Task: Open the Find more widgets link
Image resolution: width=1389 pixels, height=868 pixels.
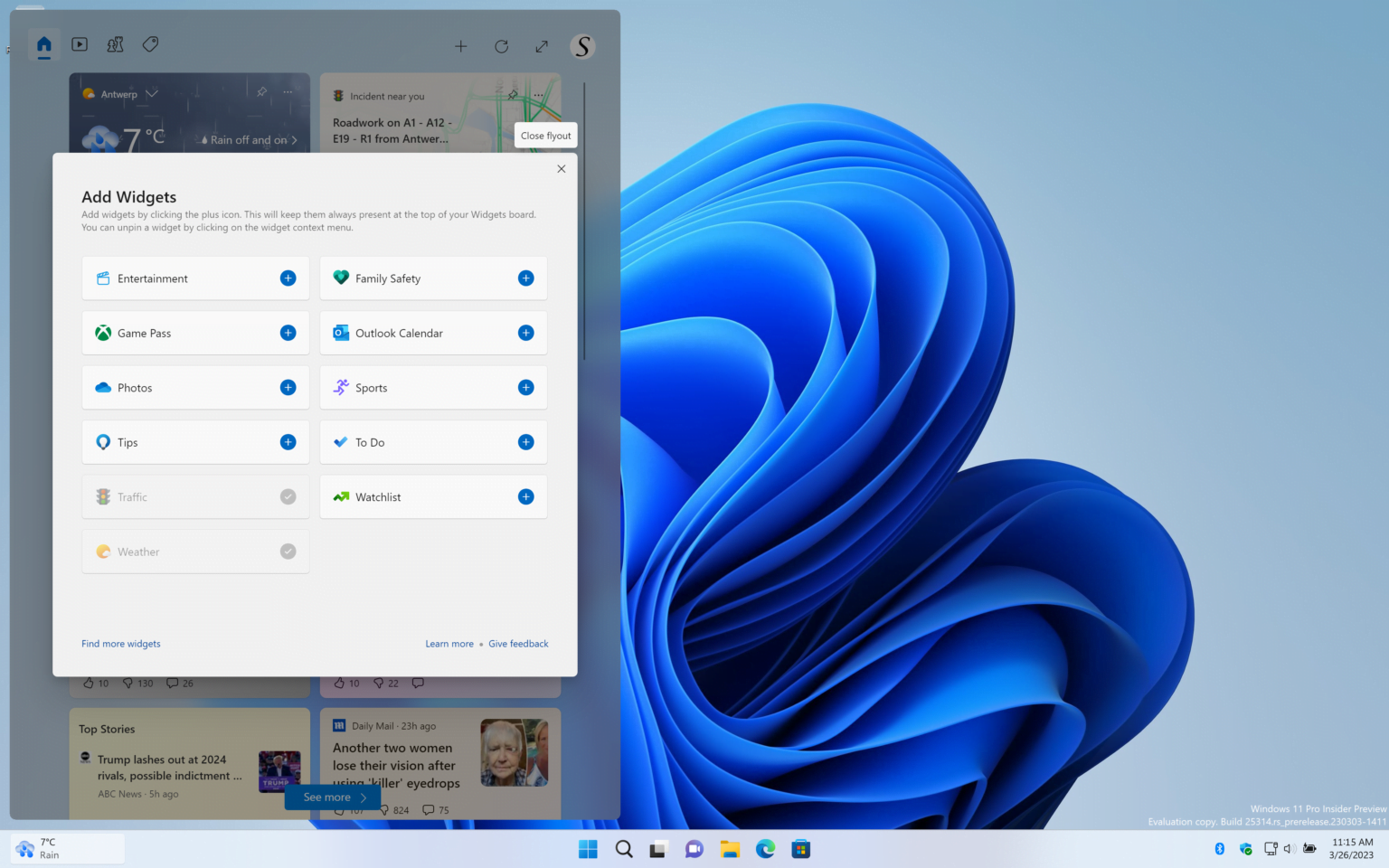Action: pyautogui.click(x=121, y=644)
